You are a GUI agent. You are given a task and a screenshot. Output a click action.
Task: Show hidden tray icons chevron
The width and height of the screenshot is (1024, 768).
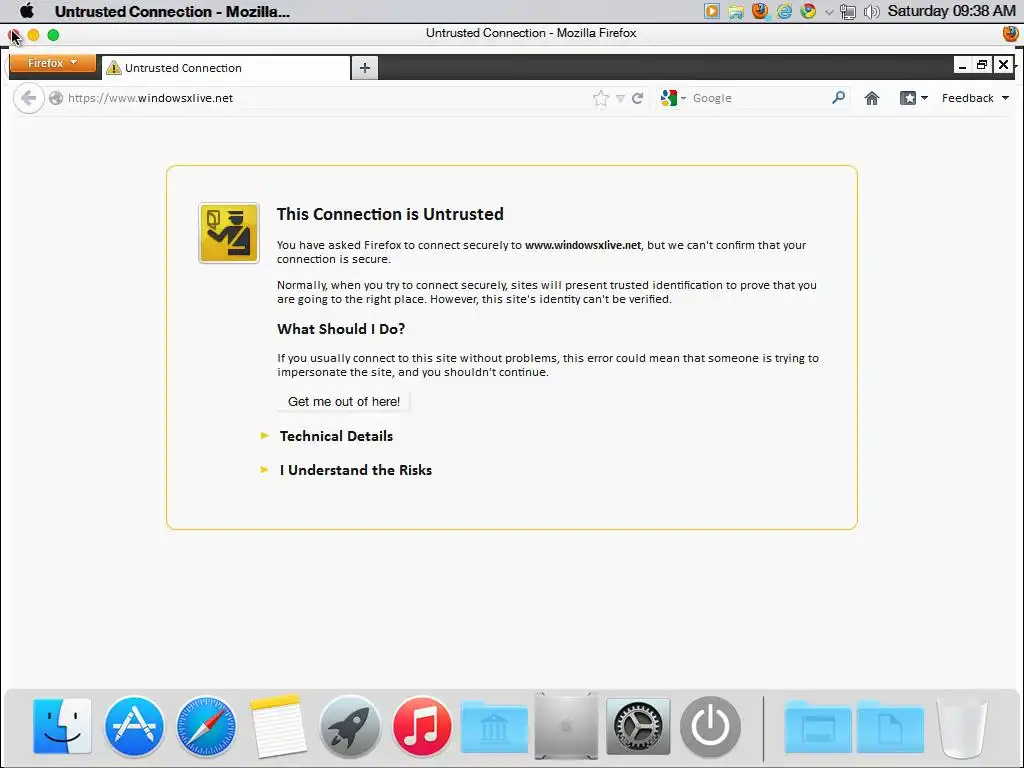coord(829,12)
